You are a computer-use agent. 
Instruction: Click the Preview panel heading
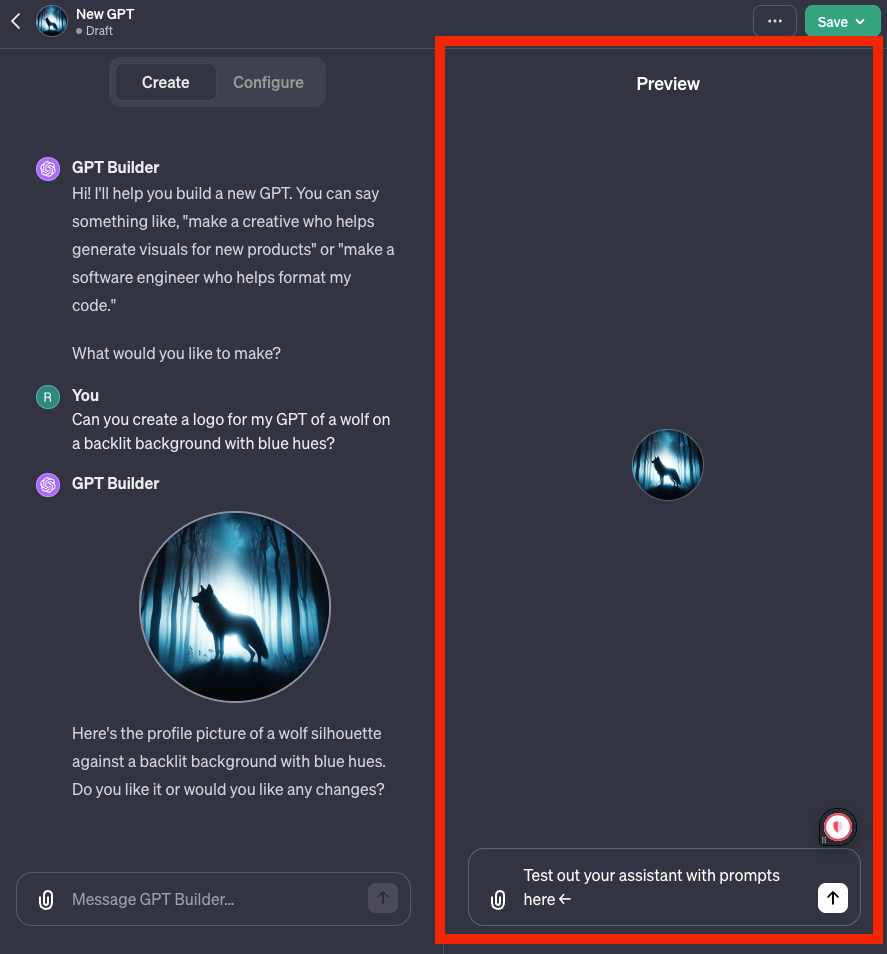668,84
